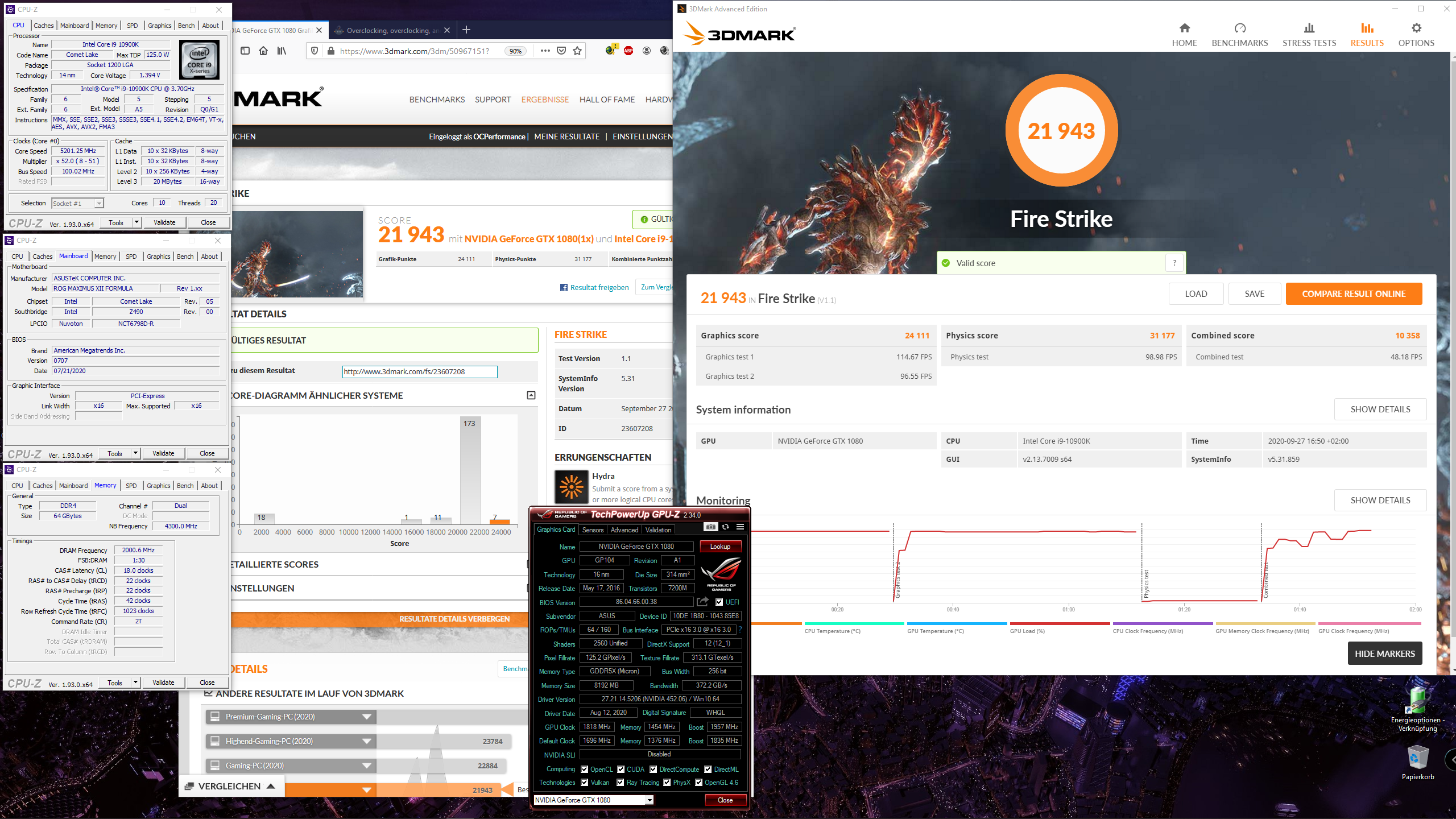Image resolution: width=1456 pixels, height=819 pixels.
Task: Click the Physics test marker on monitoring timeline
Action: pos(1146,584)
